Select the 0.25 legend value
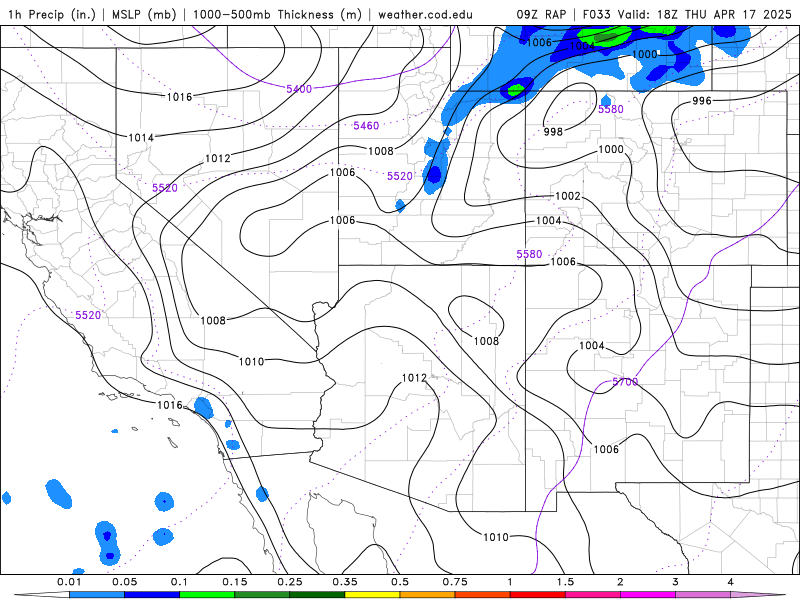The image size is (800, 600). (290, 582)
